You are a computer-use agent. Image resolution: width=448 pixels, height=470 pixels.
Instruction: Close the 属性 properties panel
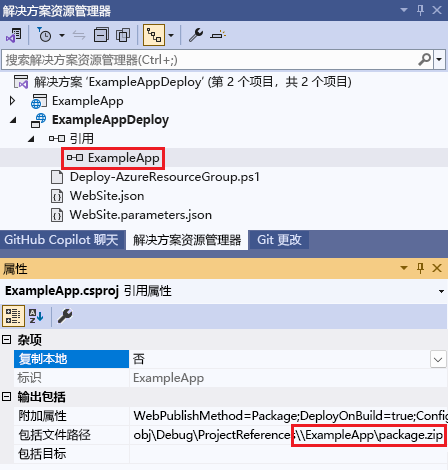coord(437,268)
